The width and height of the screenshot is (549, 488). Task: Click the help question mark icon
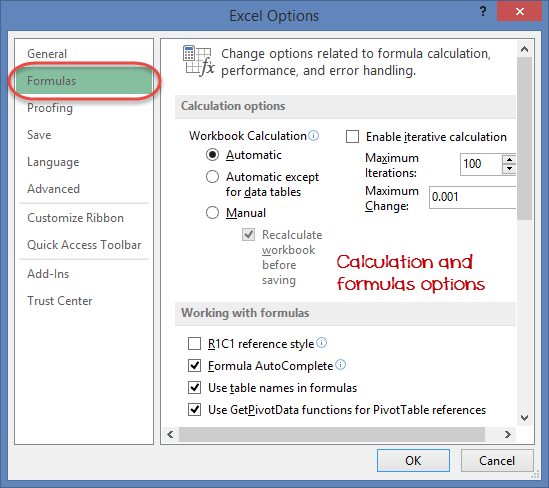coord(483,12)
